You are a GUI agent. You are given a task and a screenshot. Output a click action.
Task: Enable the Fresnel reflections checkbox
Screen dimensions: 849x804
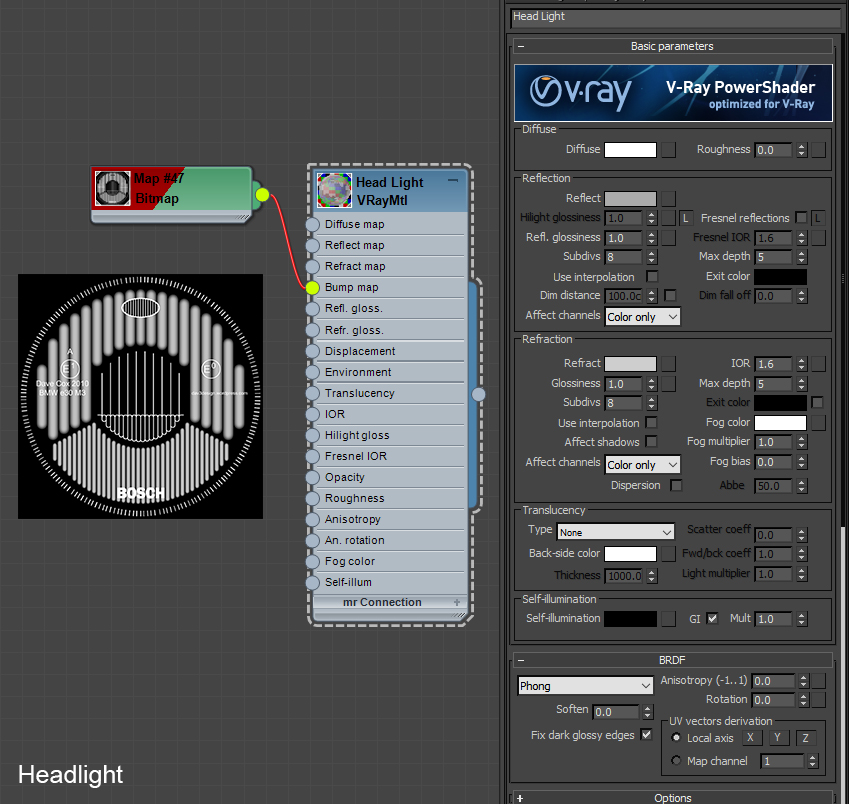point(801,218)
